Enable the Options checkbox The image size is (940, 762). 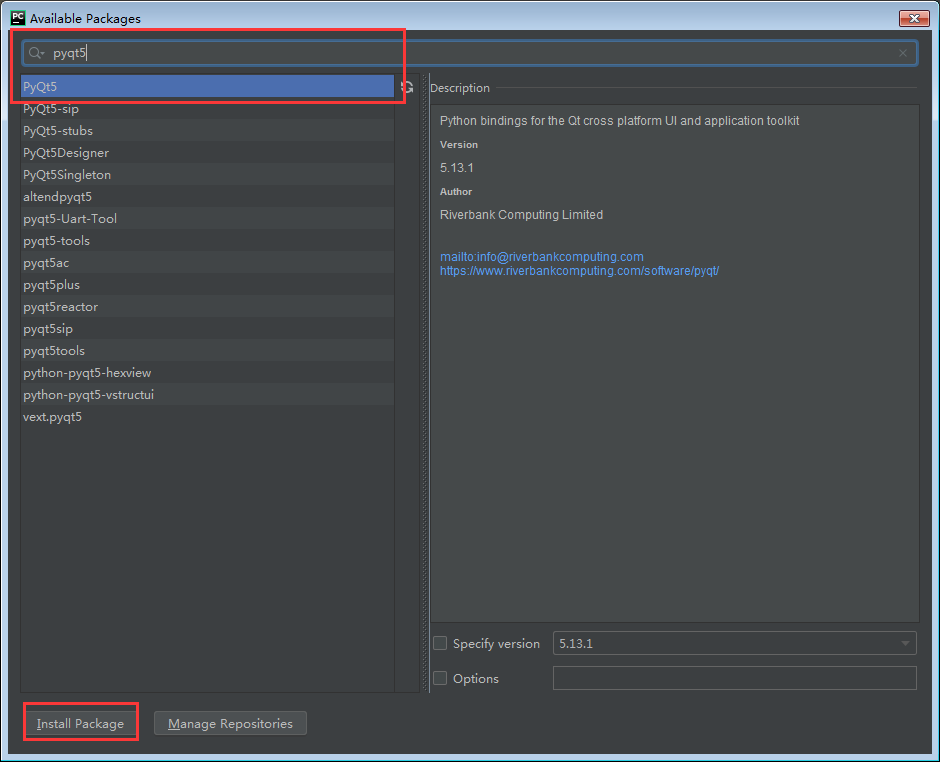[x=440, y=678]
